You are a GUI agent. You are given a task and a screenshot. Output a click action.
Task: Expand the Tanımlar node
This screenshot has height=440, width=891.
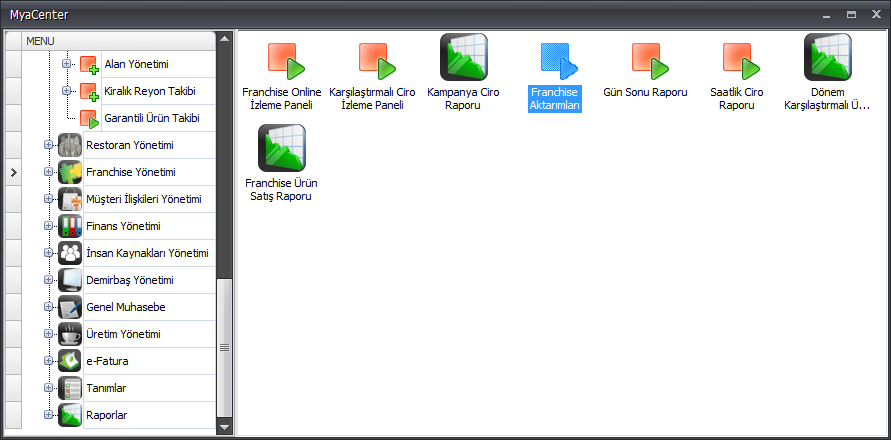coord(48,388)
